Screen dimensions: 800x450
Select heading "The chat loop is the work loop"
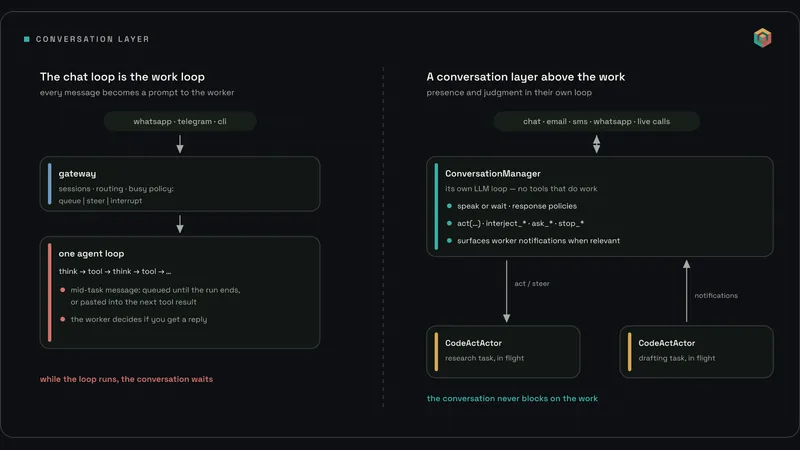pos(122,77)
